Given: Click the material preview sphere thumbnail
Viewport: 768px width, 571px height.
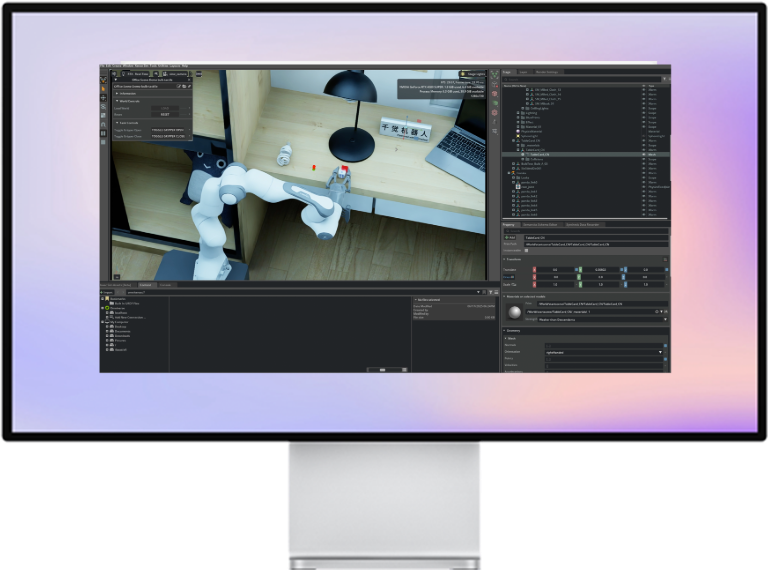Looking at the screenshot, I should click(x=514, y=313).
